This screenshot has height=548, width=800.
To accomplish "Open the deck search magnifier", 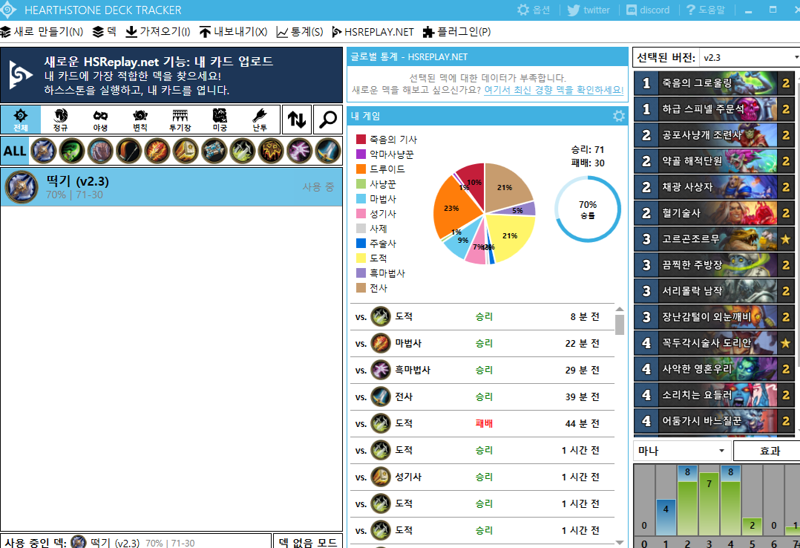I will pyautogui.click(x=328, y=120).
